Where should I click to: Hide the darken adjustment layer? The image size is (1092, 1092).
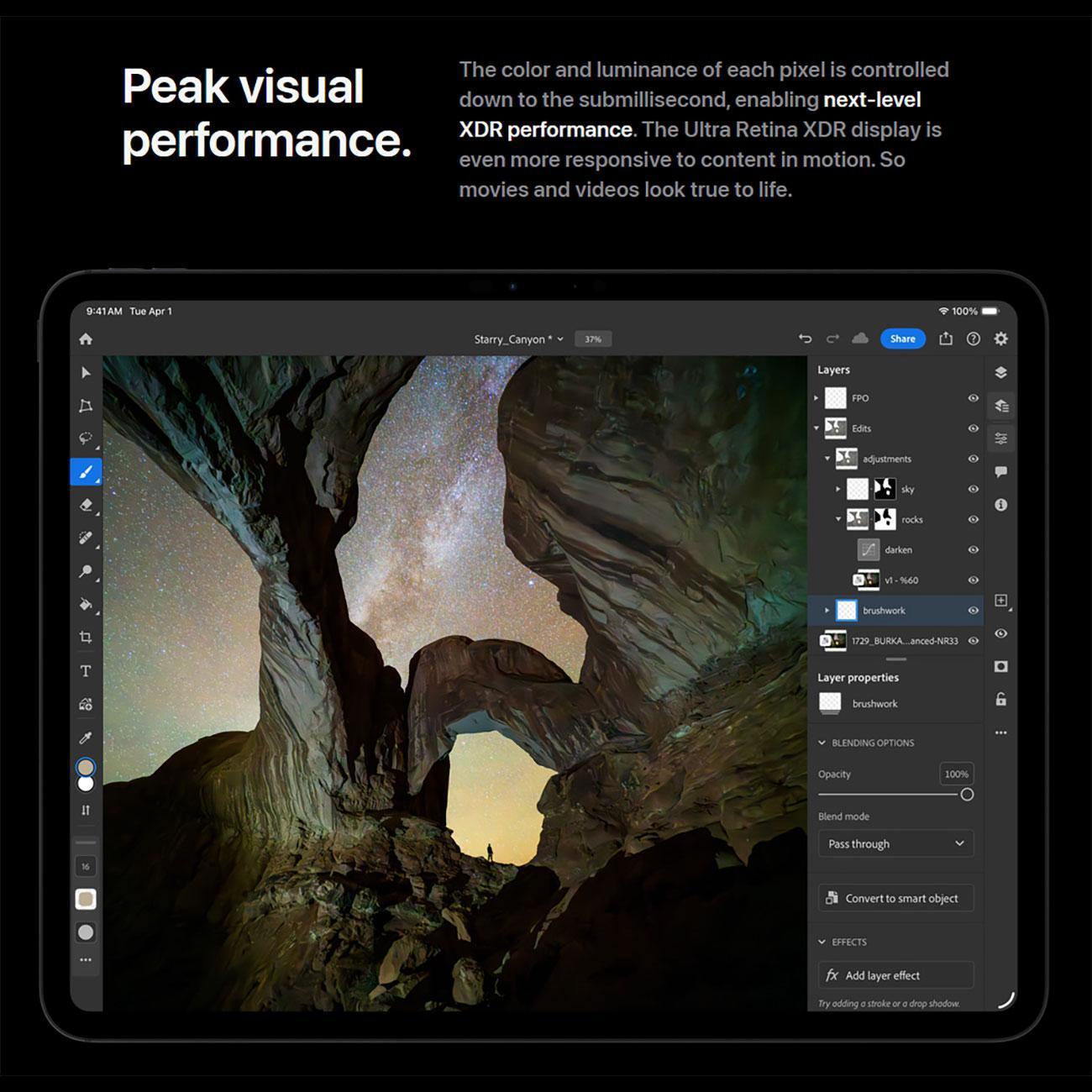(x=973, y=550)
